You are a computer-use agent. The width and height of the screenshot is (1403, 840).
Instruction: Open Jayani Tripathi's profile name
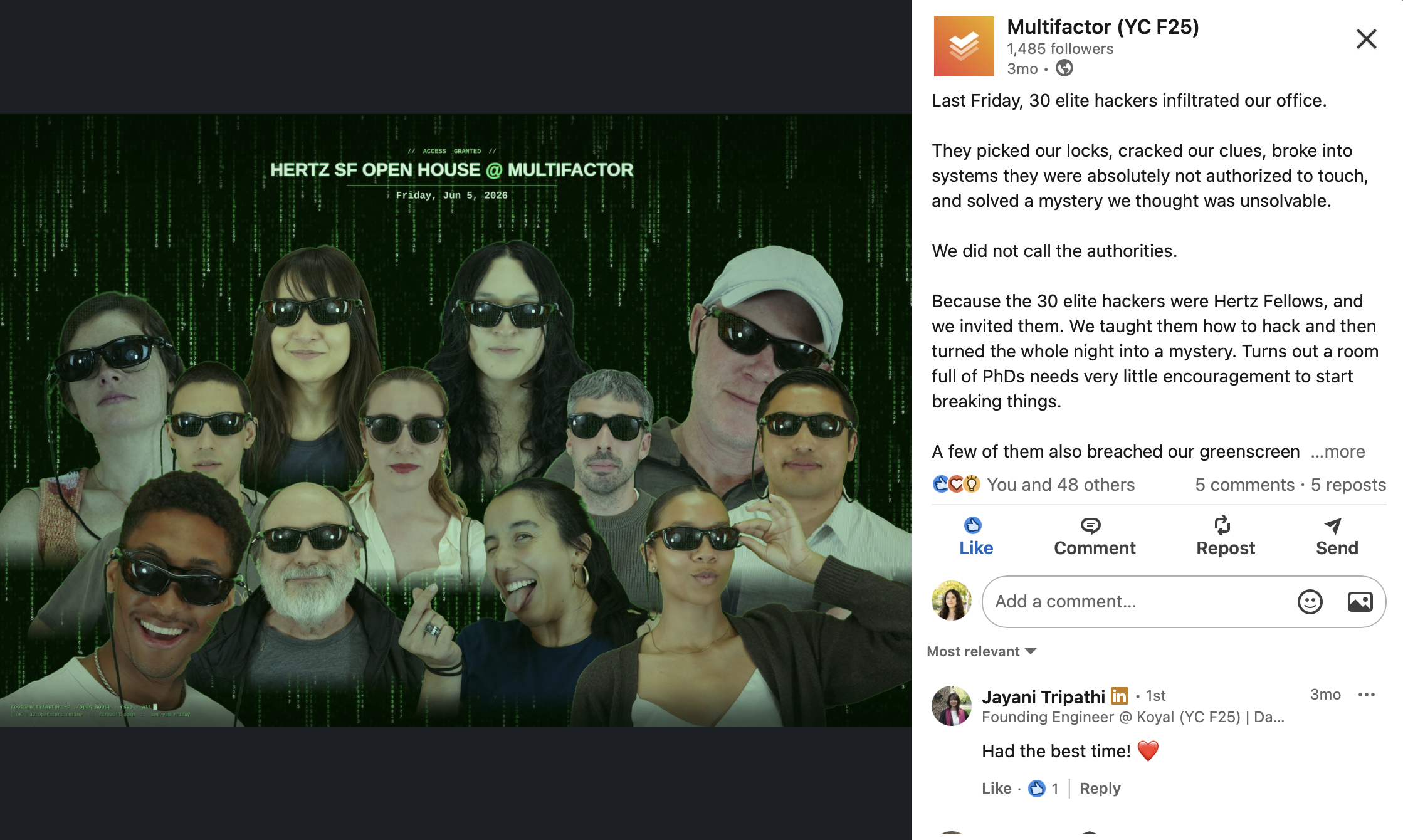pyautogui.click(x=1043, y=696)
